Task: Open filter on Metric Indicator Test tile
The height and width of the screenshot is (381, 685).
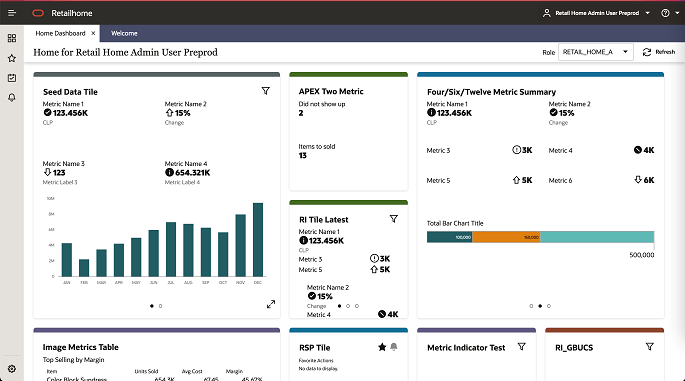Action: (x=522, y=346)
